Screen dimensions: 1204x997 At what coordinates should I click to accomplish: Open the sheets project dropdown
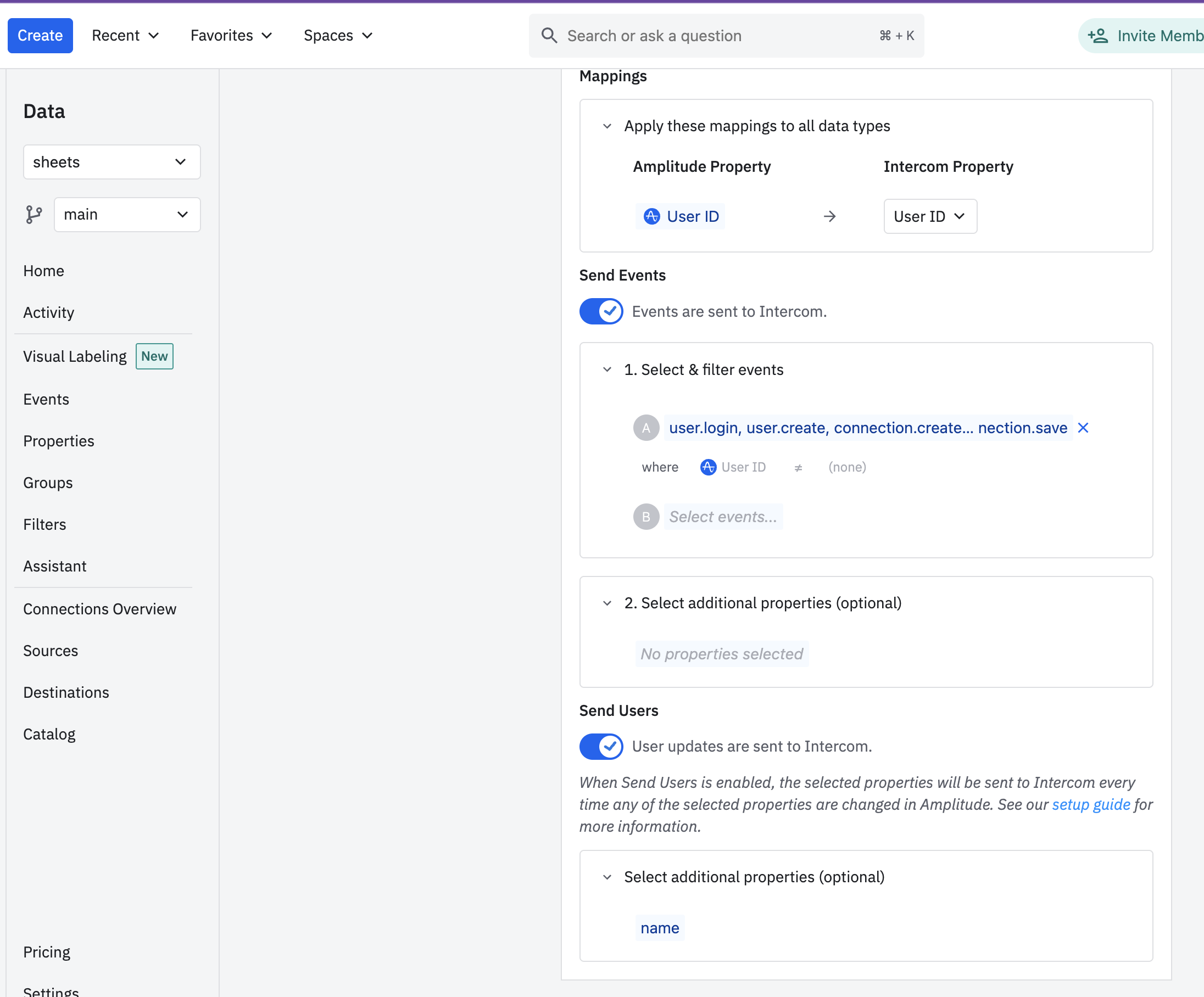[x=111, y=162]
